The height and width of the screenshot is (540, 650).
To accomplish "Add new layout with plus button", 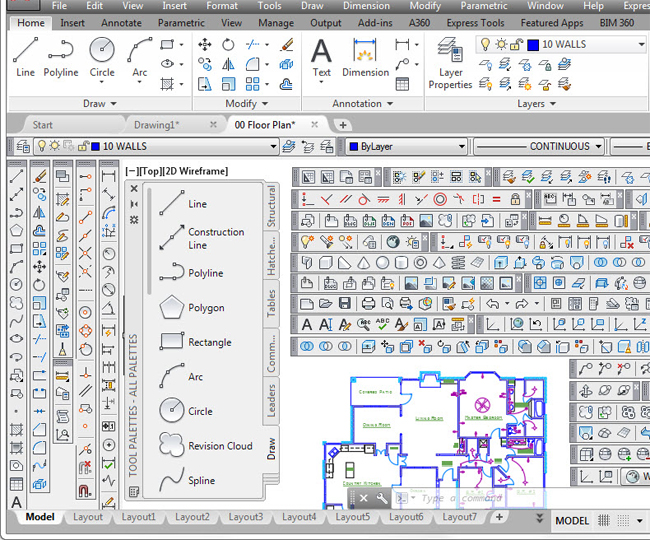I will pyautogui.click(x=499, y=517).
